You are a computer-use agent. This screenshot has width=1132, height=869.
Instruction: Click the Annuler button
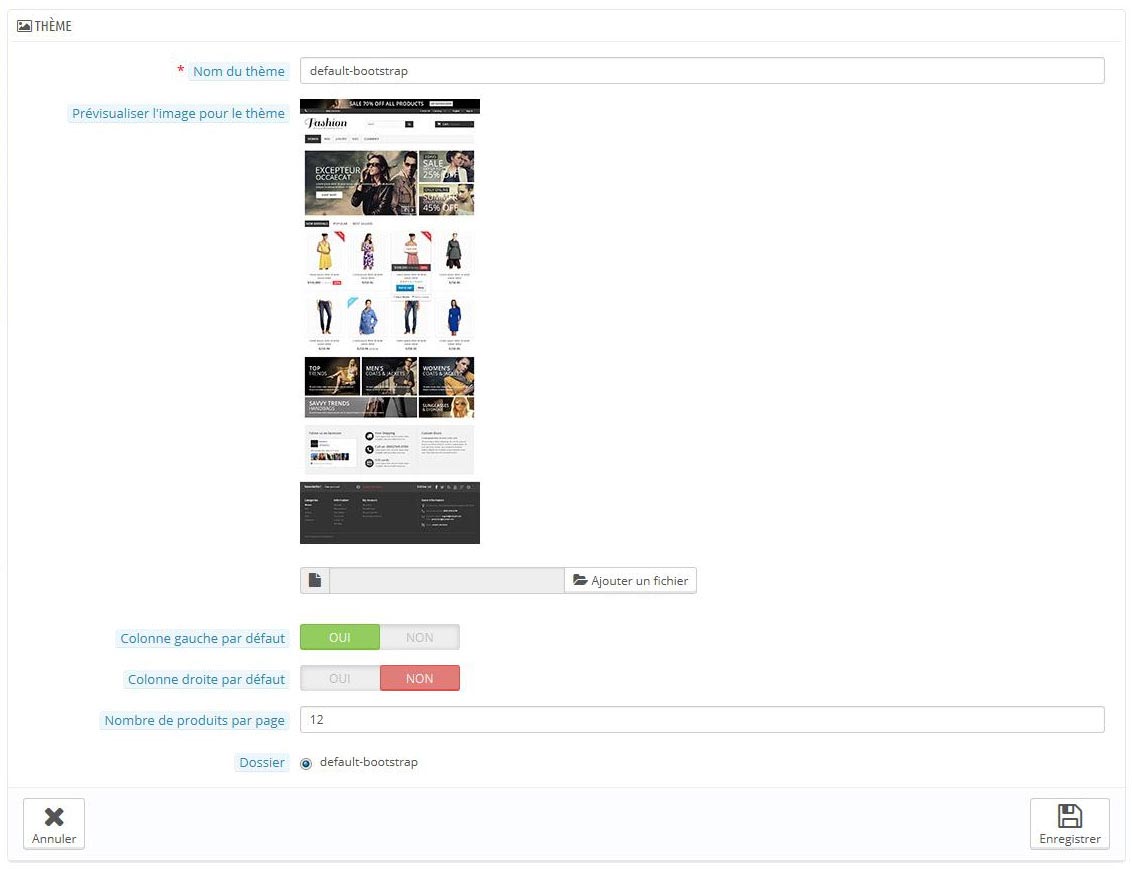(x=54, y=824)
